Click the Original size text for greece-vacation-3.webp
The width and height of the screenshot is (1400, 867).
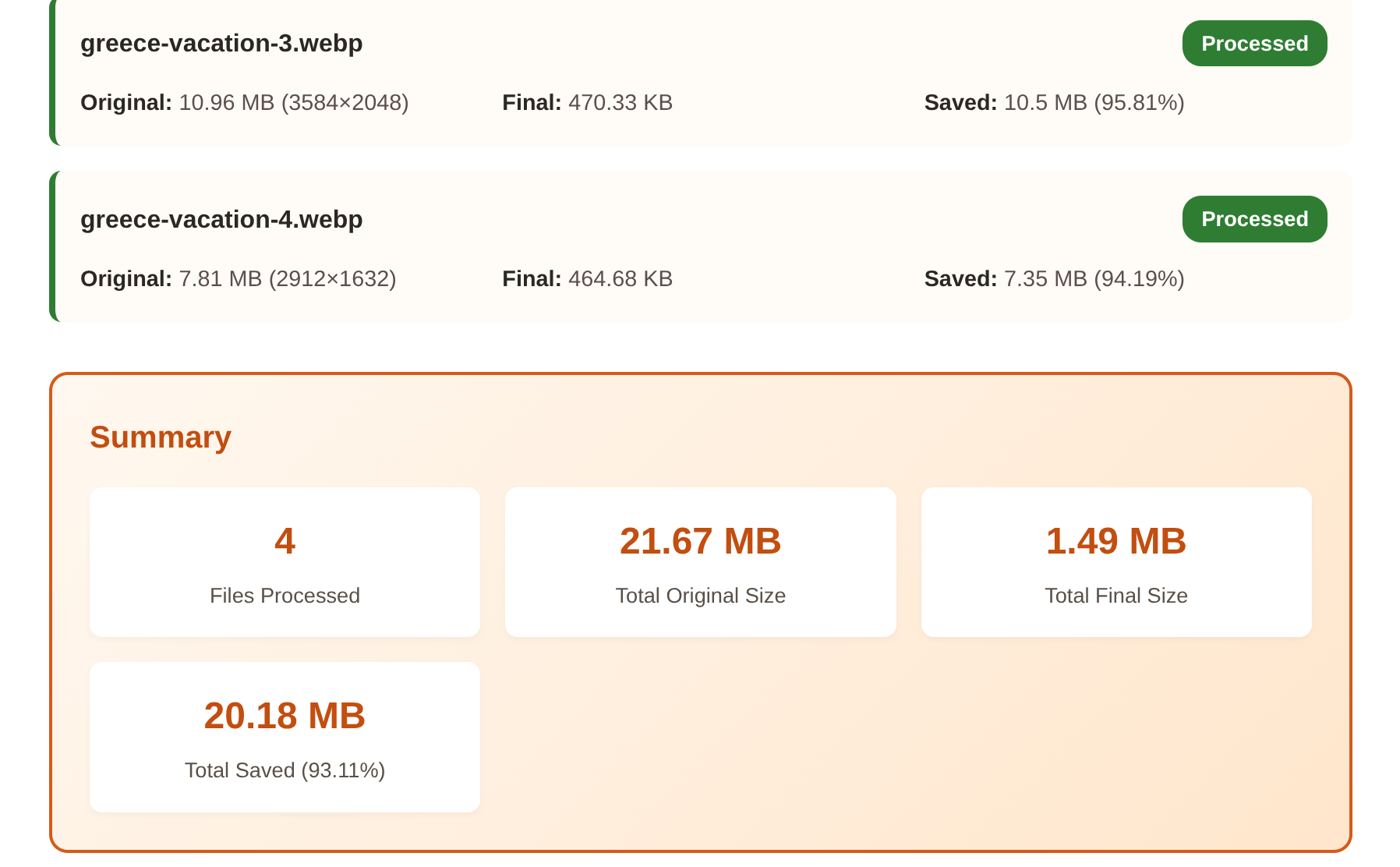tap(245, 102)
